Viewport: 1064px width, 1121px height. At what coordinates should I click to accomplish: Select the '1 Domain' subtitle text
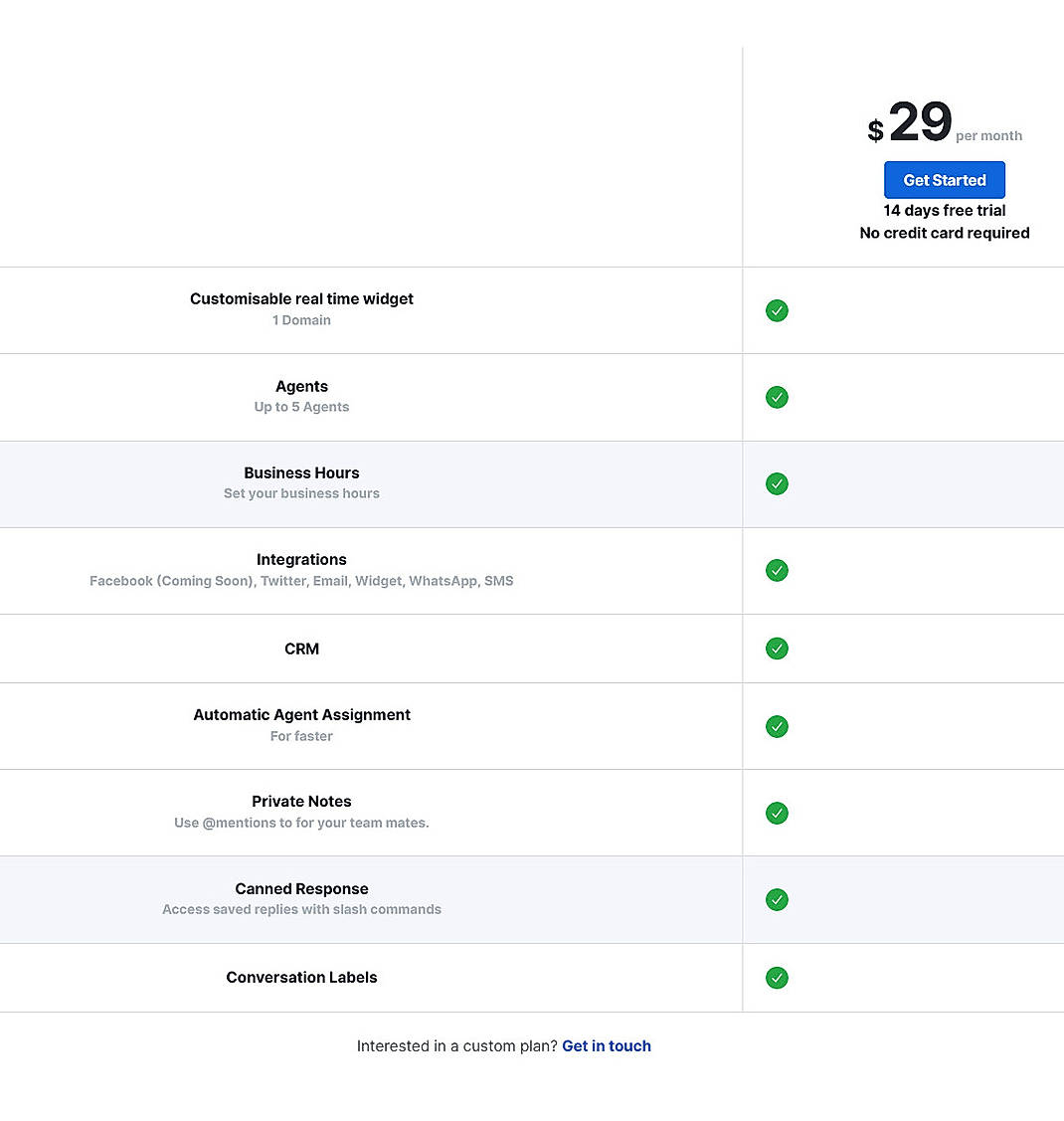(x=301, y=320)
